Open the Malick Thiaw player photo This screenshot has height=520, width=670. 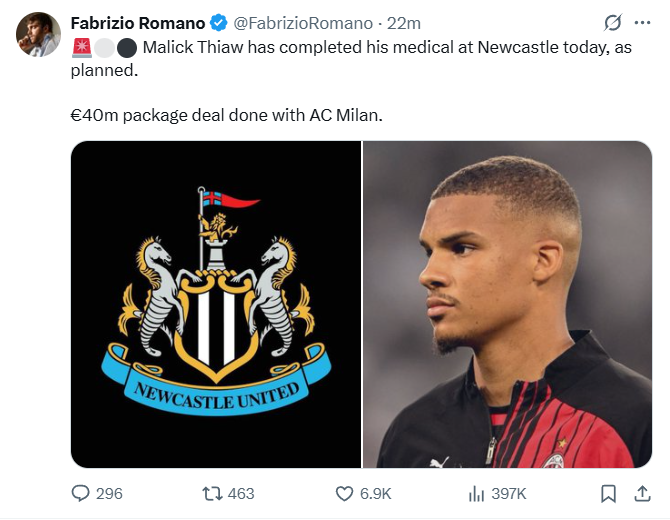pos(507,304)
